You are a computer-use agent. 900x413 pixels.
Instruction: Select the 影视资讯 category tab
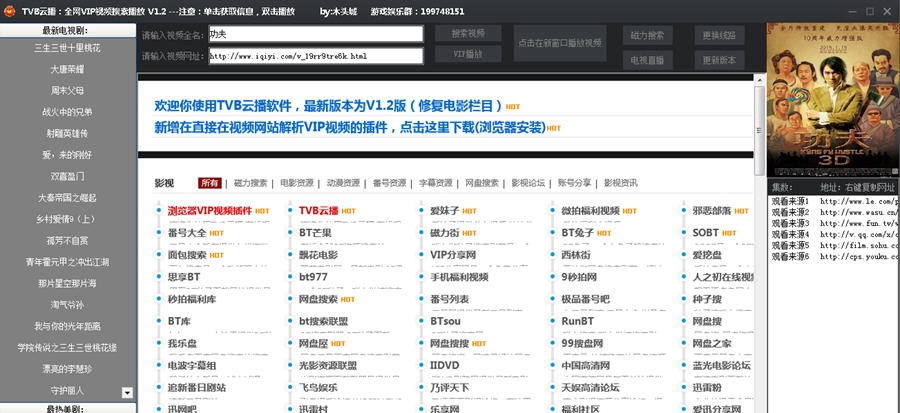click(x=620, y=183)
